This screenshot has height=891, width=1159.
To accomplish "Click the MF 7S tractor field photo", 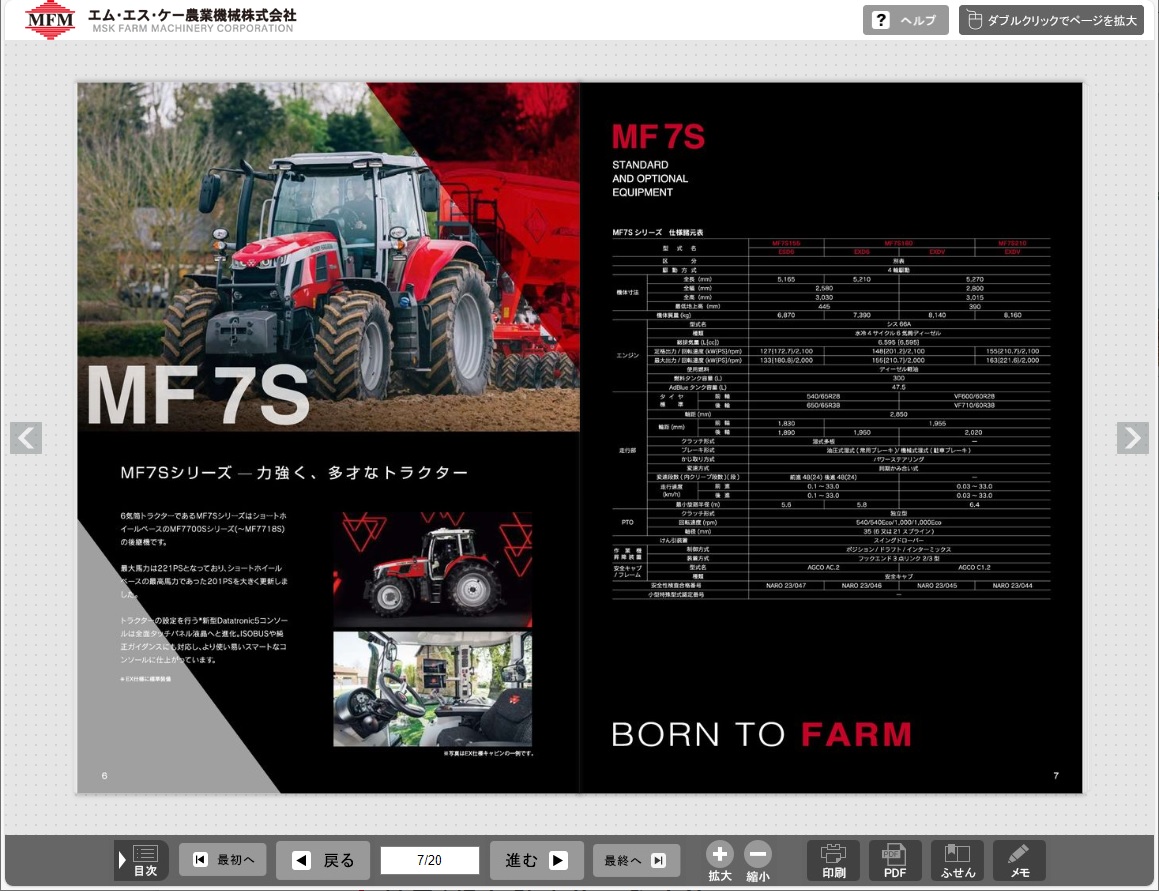I will coord(328,257).
